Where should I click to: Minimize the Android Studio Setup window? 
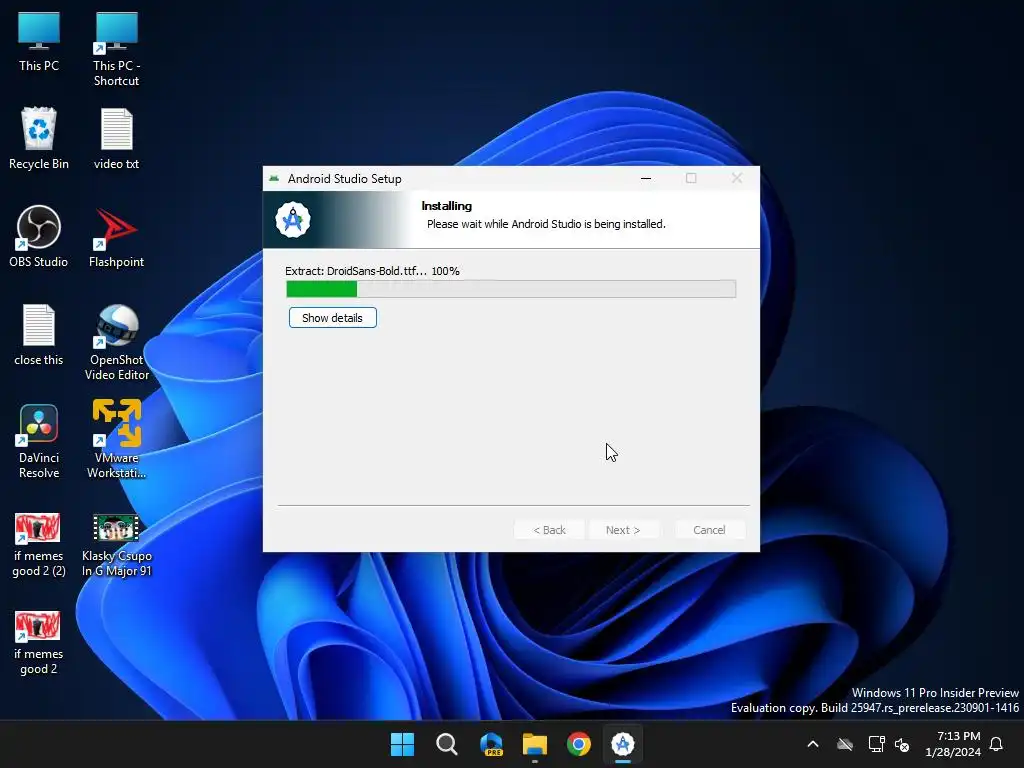(646, 178)
